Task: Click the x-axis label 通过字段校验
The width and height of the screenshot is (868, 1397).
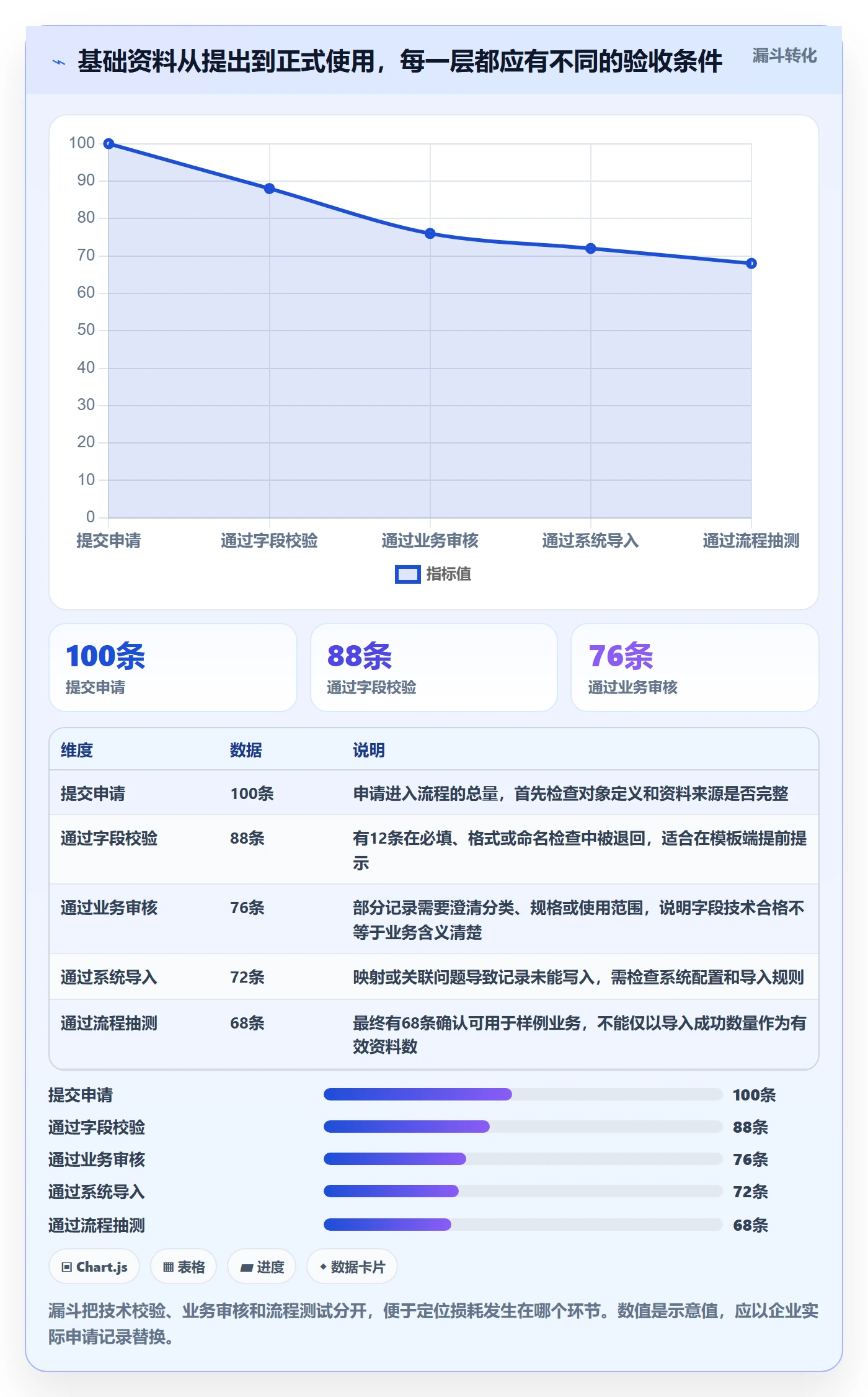Action: point(269,540)
